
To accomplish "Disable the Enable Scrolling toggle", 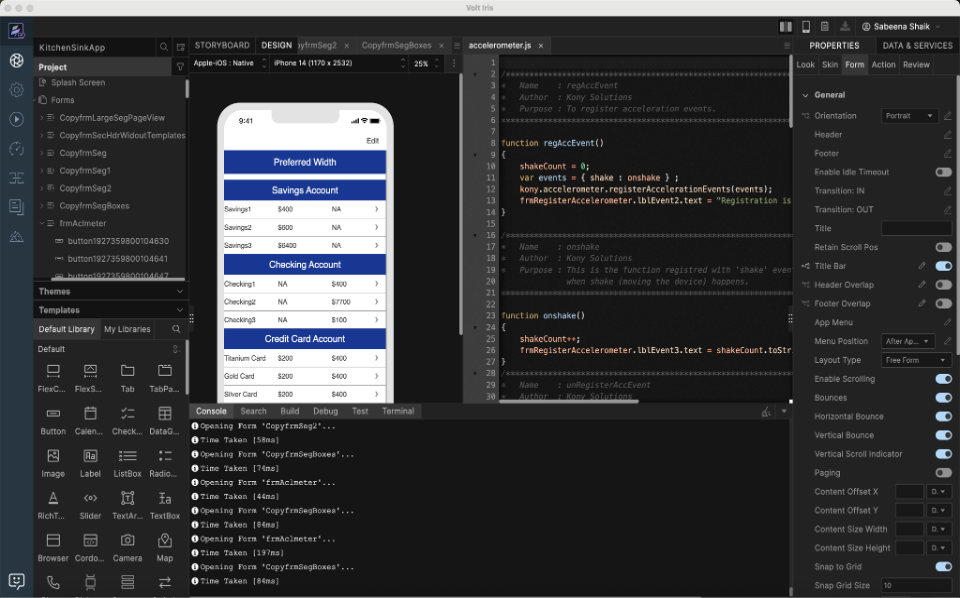I will click(942, 379).
